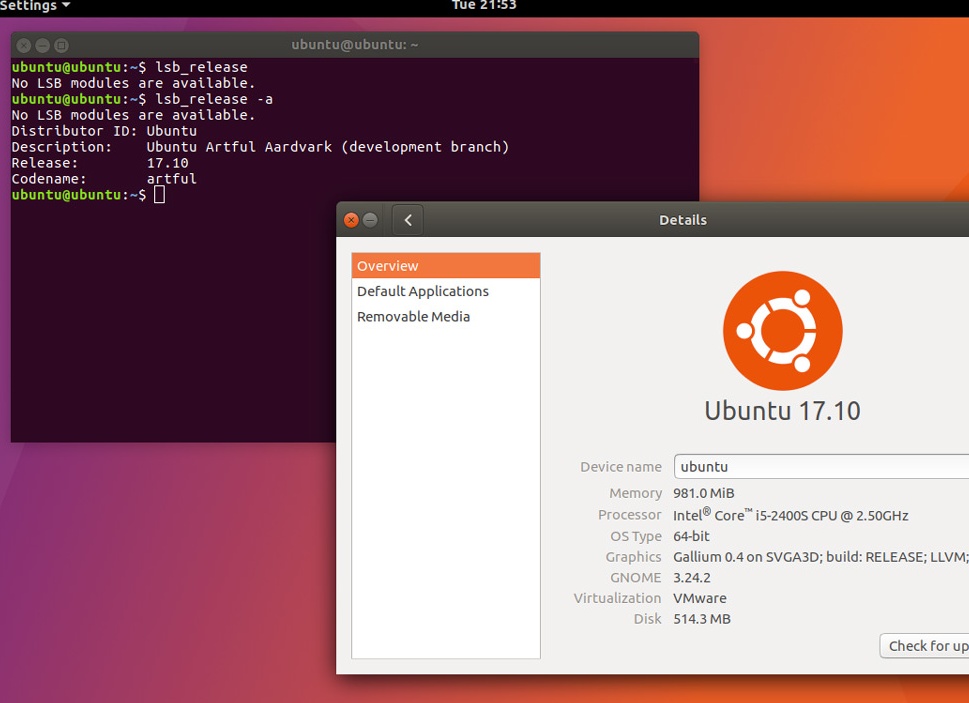The width and height of the screenshot is (969, 703).
Task: Select the GNOME version 3.24.2
Action: point(692,578)
